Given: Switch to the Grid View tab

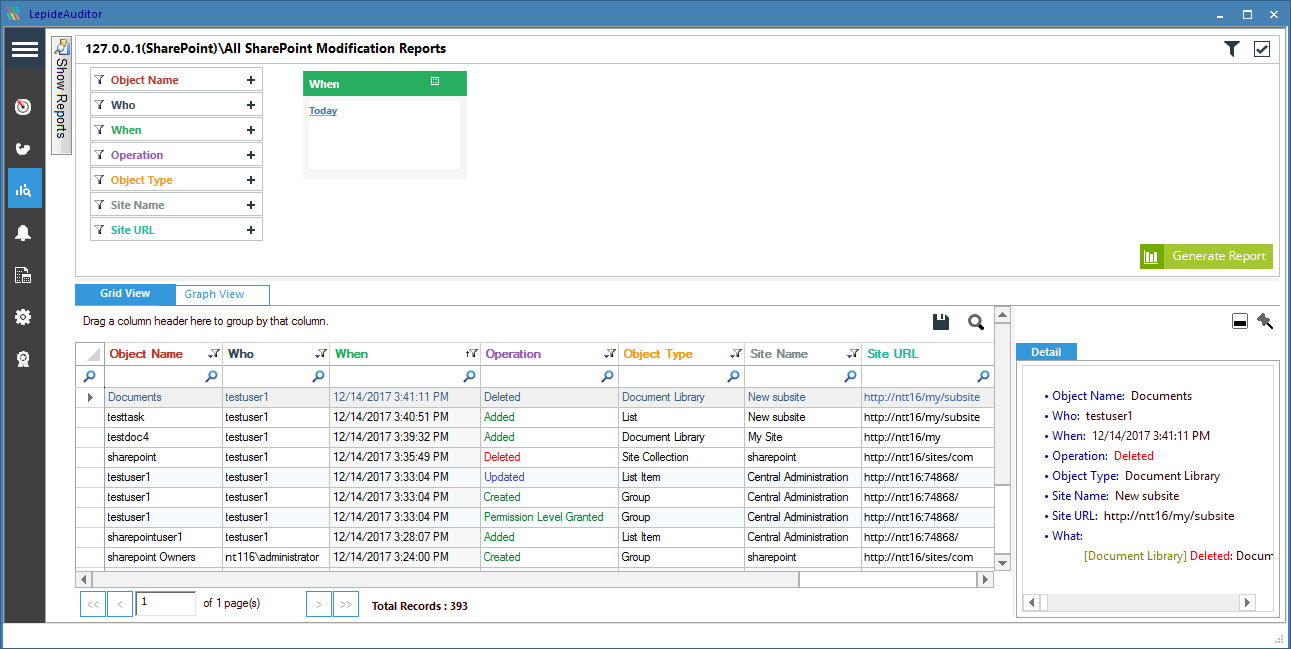Looking at the screenshot, I should [x=125, y=294].
